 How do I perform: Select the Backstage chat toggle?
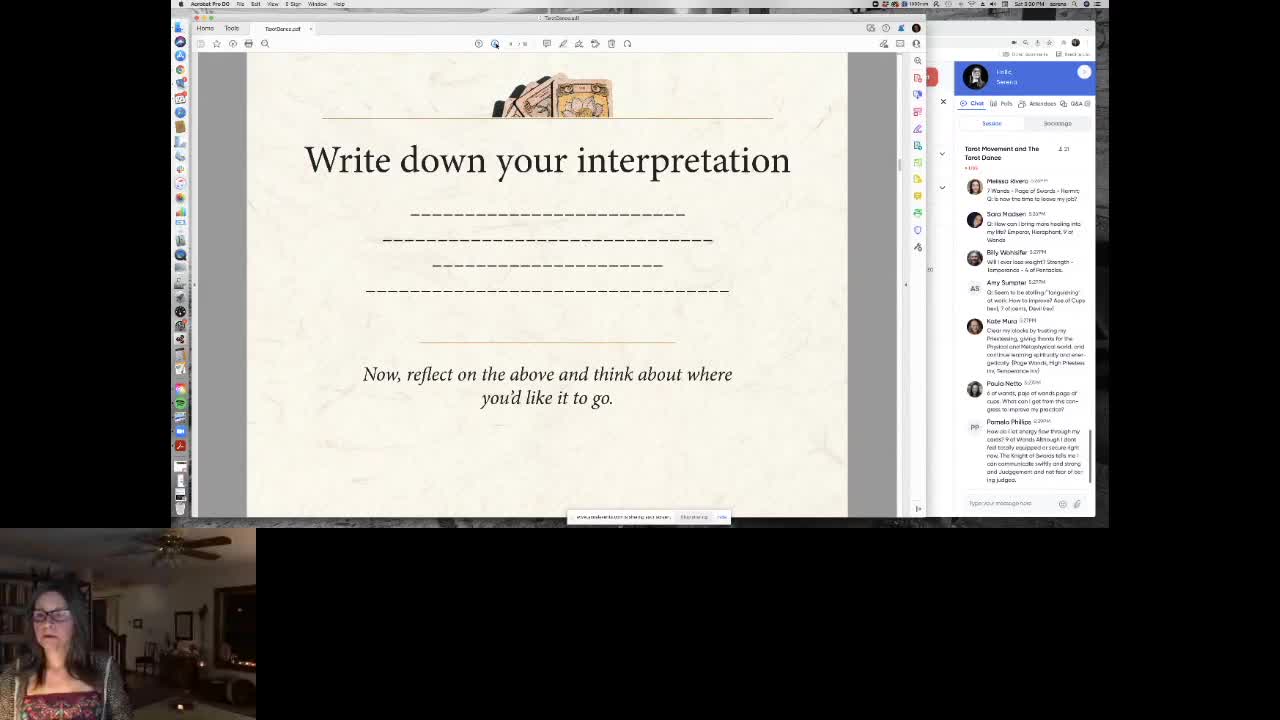tap(1057, 123)
